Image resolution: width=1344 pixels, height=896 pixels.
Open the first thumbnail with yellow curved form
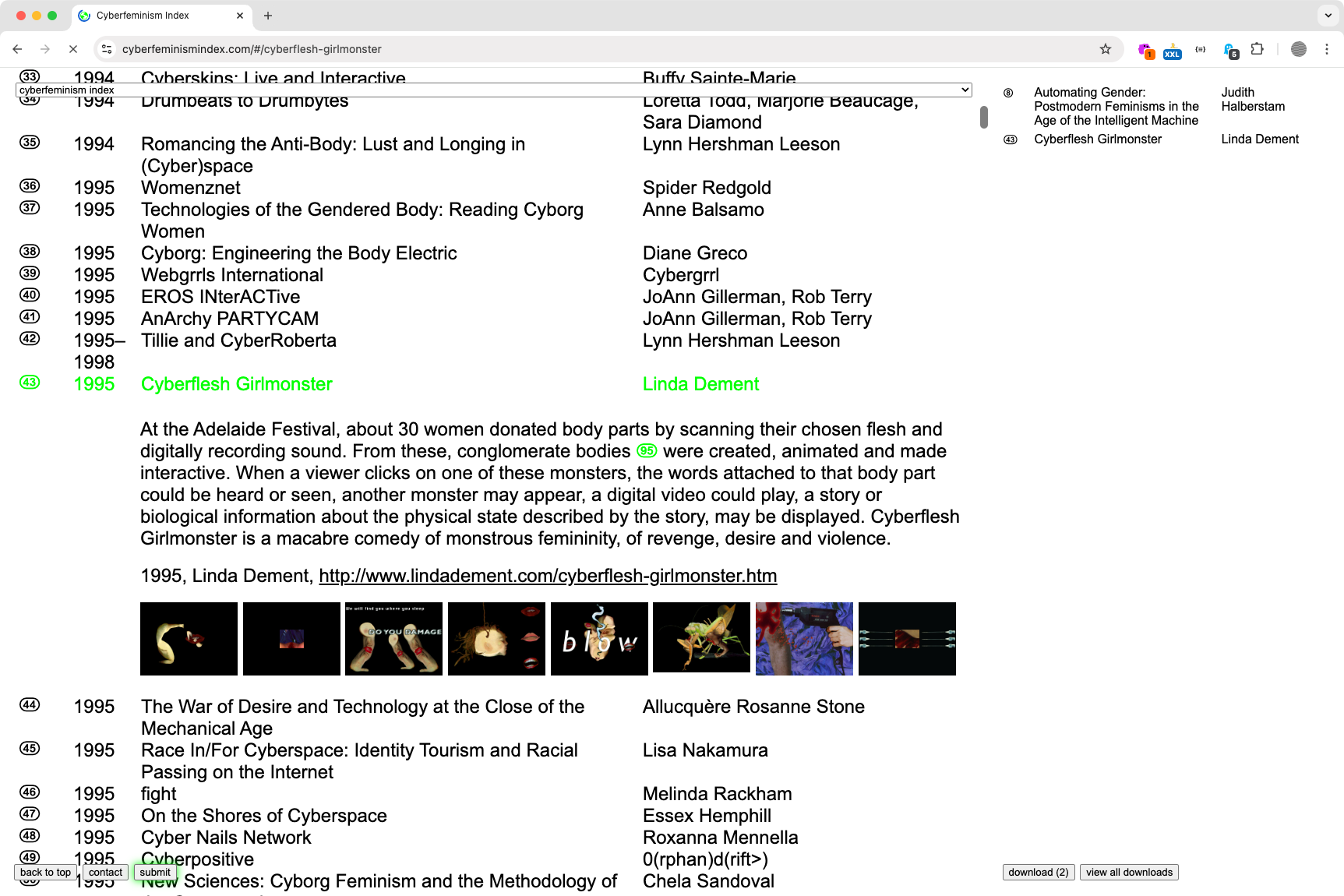click(189, 639)
